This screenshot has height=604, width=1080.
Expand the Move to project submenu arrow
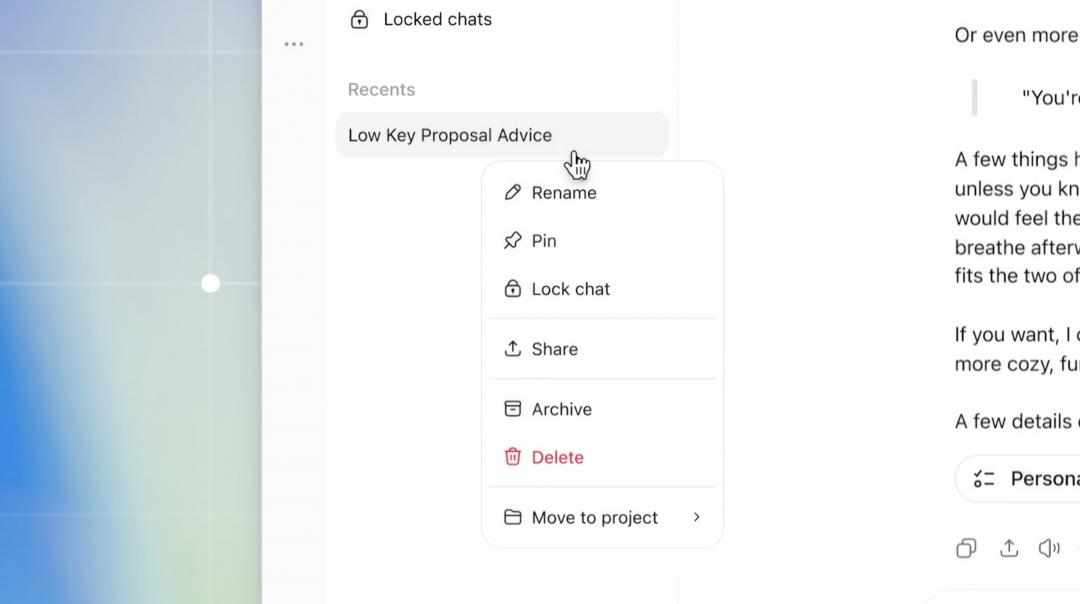(696, 517)
